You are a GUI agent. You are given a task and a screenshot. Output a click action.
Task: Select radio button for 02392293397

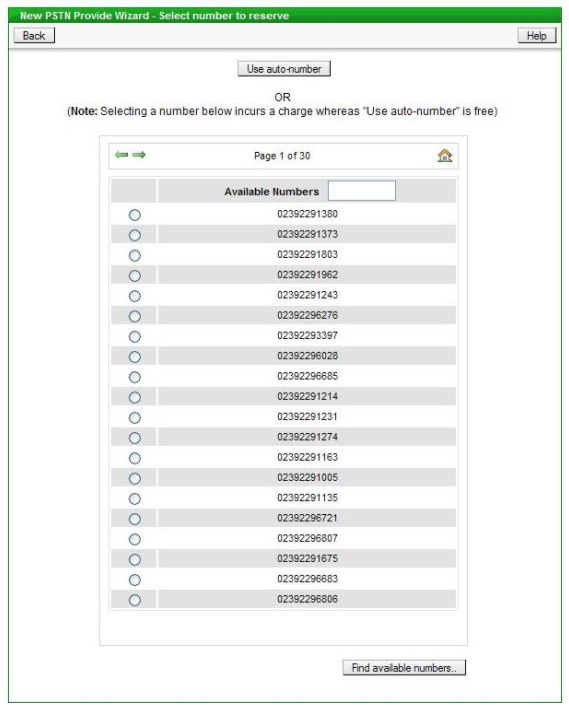click(x=135, y=336)
